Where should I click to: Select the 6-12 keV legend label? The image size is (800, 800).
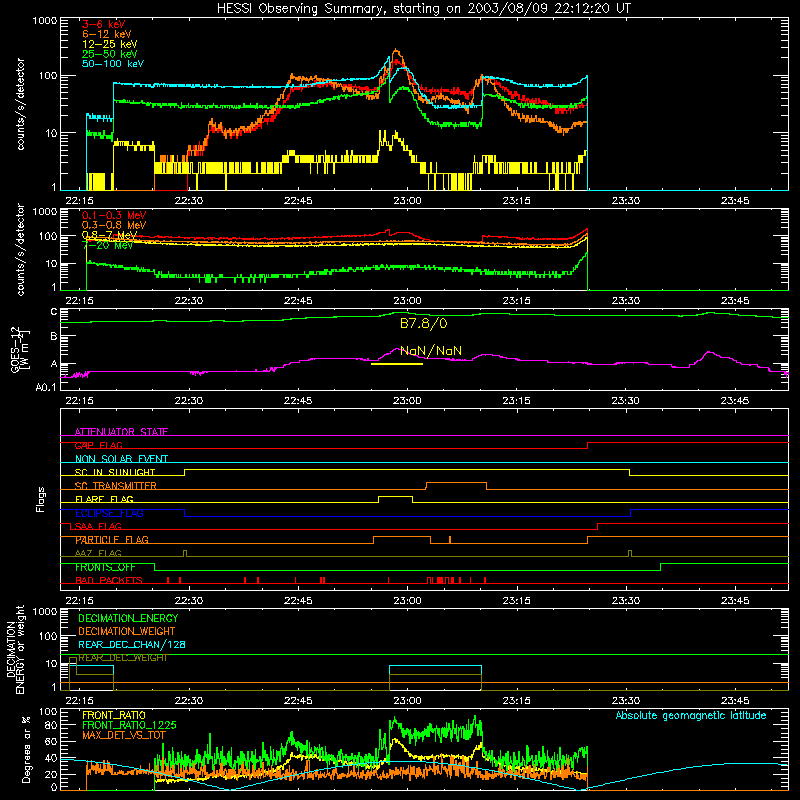(107, 34)
